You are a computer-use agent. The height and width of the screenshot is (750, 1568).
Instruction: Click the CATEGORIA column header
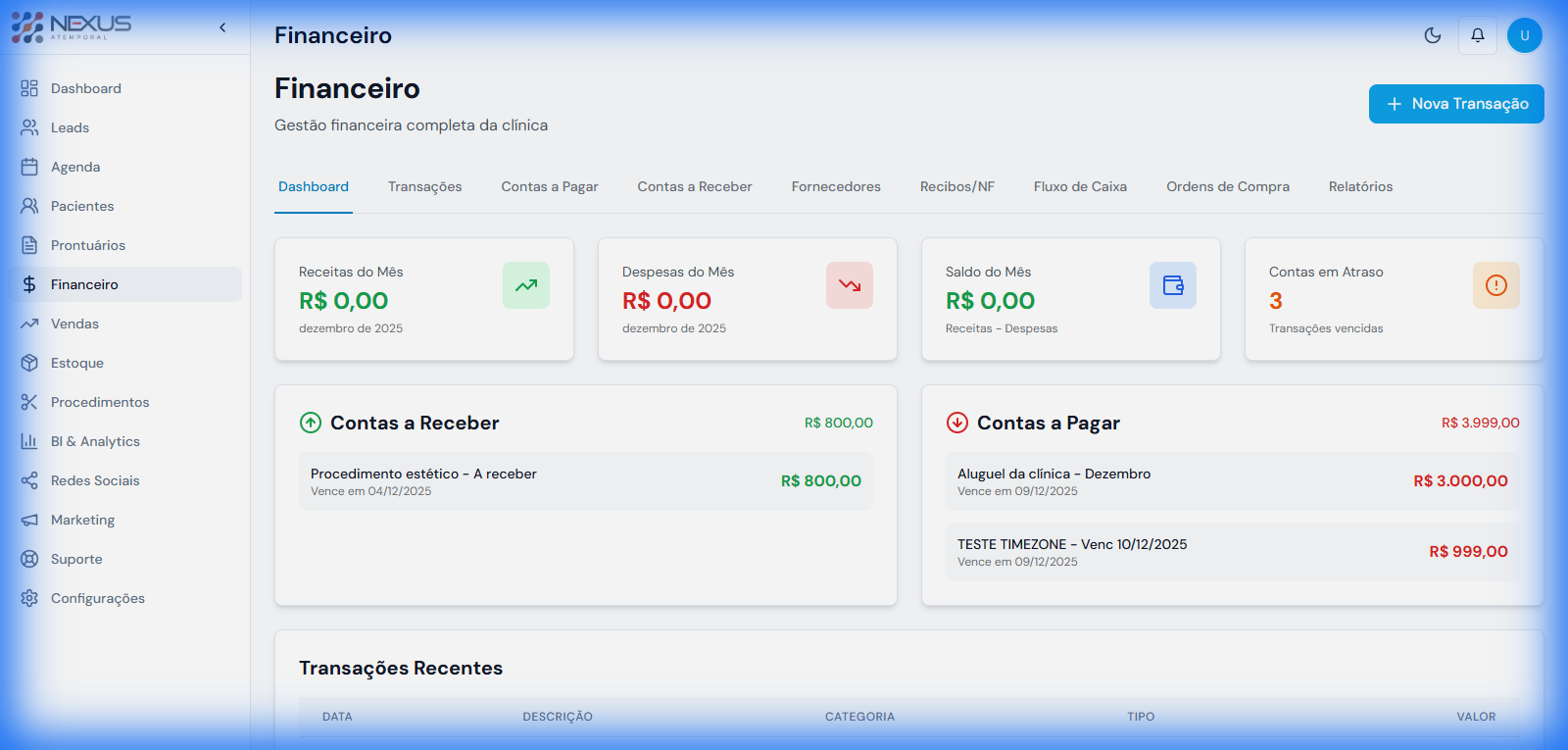click(x=859, y=717)
